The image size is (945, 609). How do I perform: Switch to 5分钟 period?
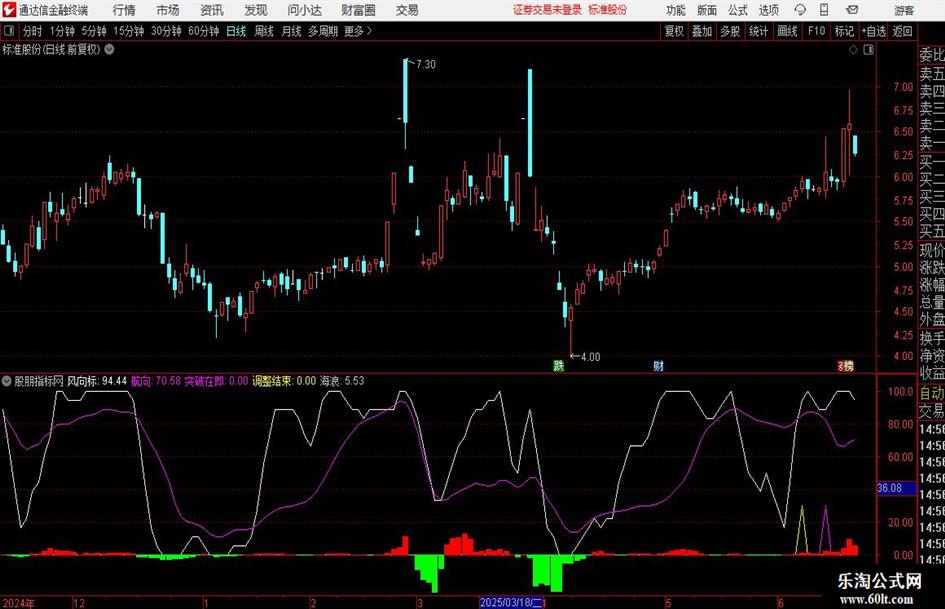click(94, 31)
